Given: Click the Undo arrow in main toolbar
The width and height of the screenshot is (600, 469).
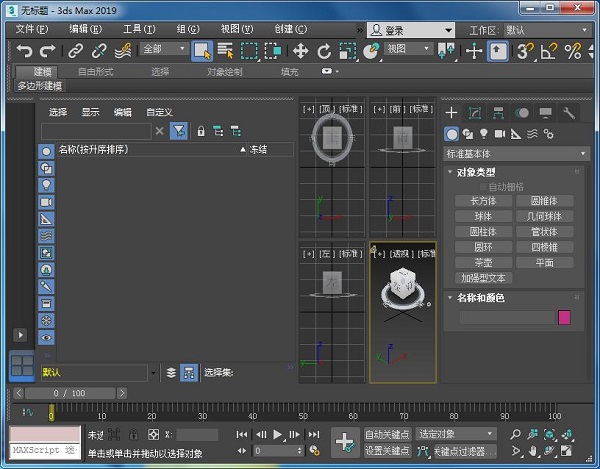Looking at the screenshot, I should click(x=24, y=50).
